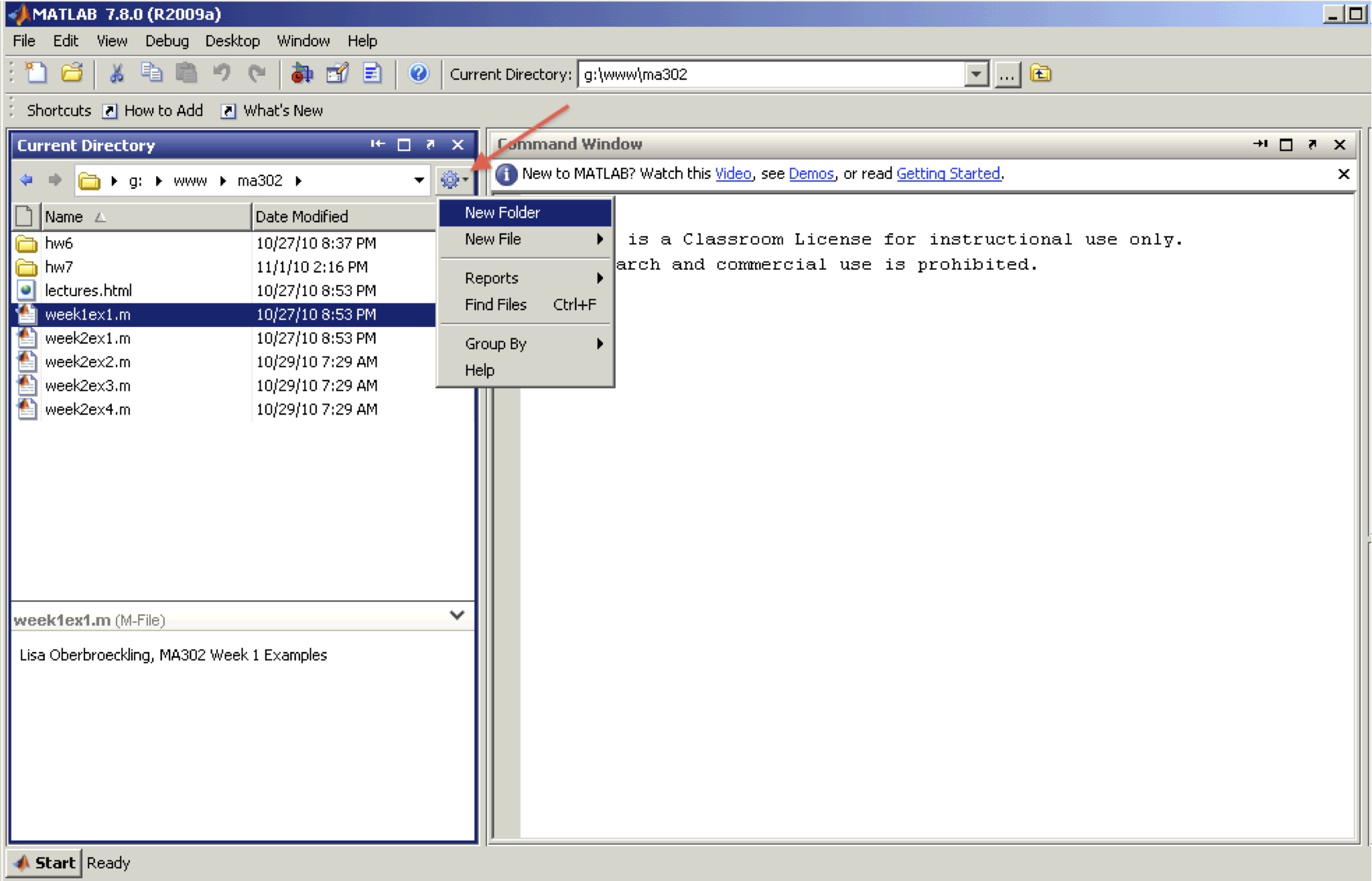Go up one directory level icon
The height and width of the screenshot is (881, 1372).
point(1040,74)
